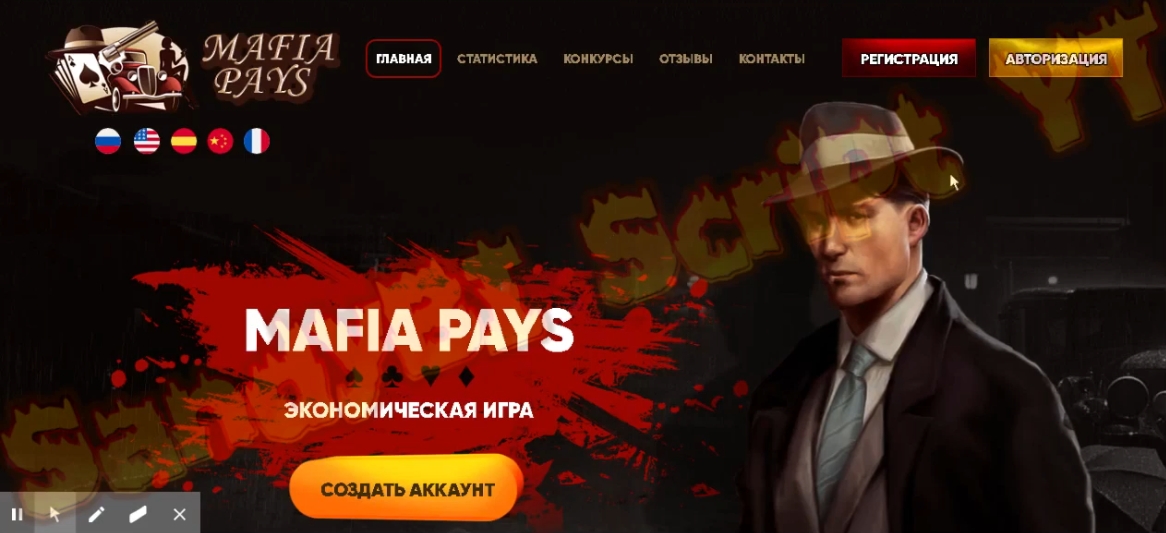This screenshot has width=1166, height=533.
Task: Select the United States flag language icon
Action: click(x=146, y=140)
